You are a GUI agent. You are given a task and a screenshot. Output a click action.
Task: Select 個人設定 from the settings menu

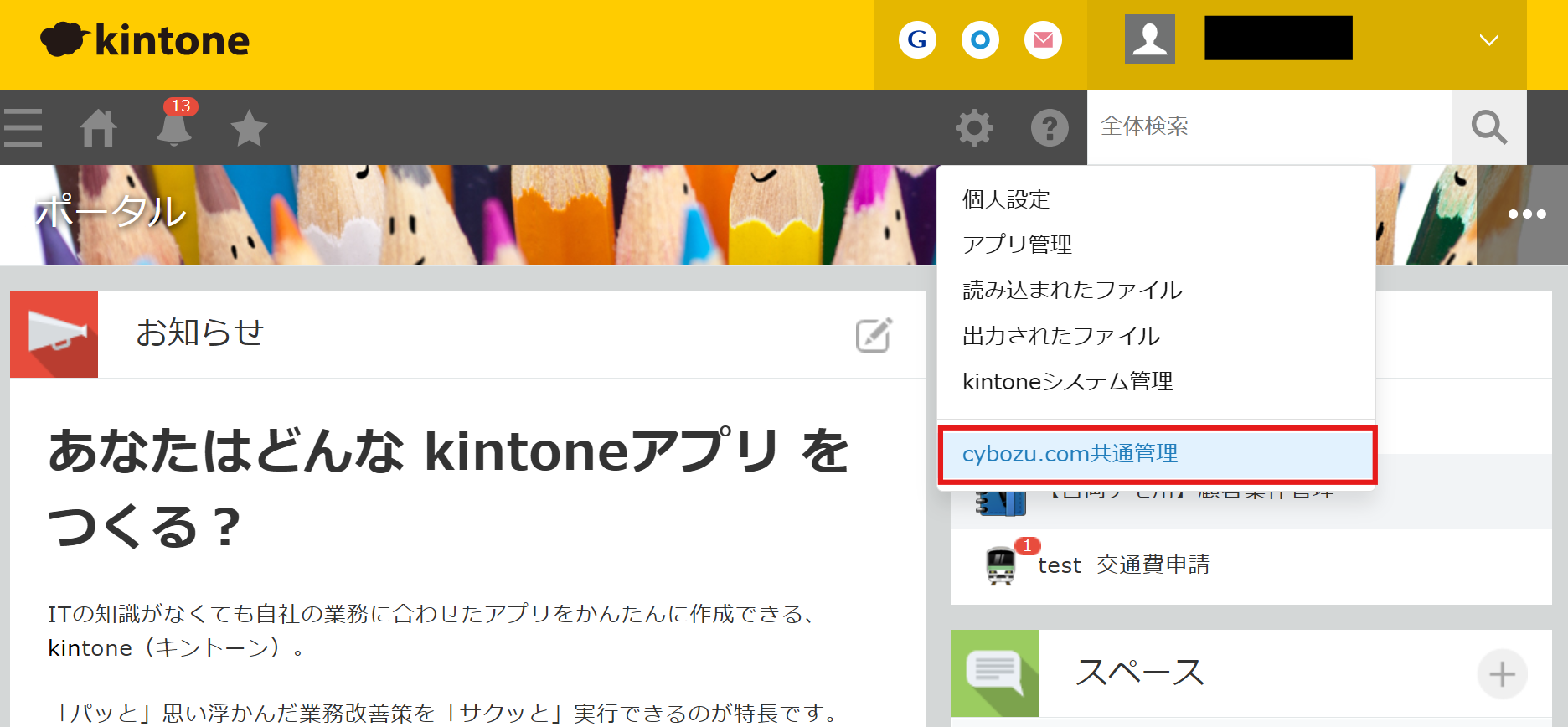[1156, 199]
